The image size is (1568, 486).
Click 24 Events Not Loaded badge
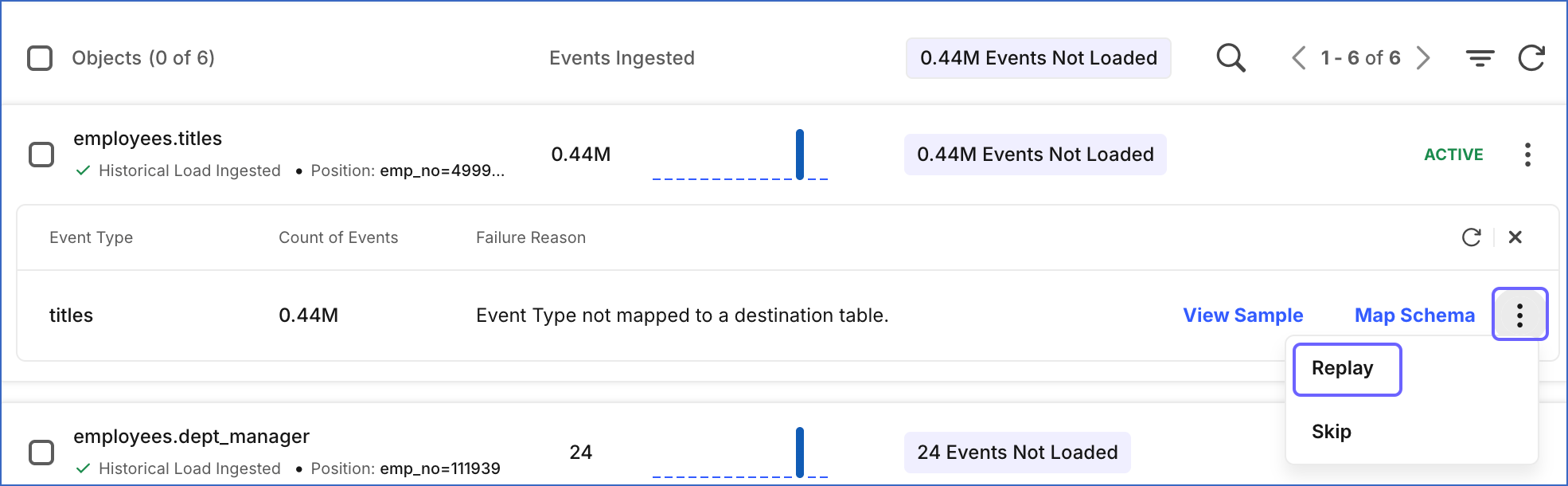[x=1017, y=453]
